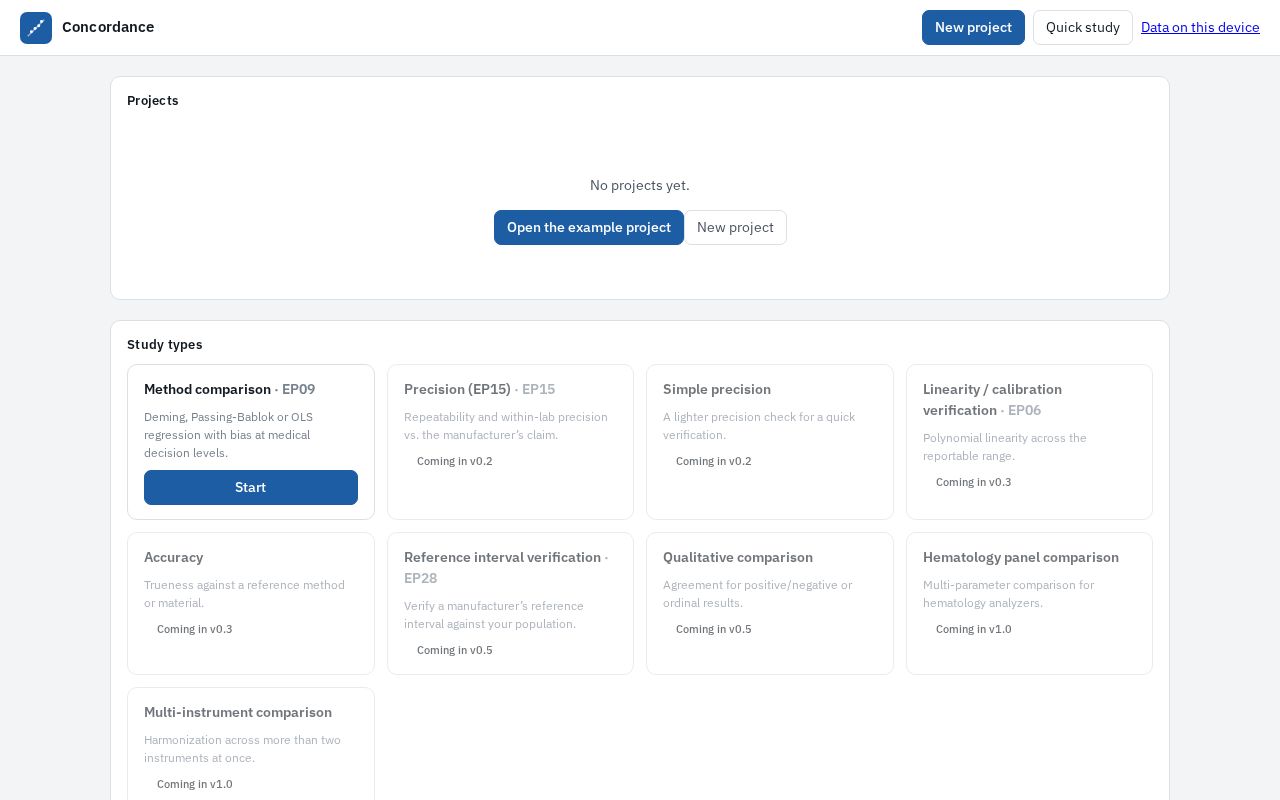The height and width of the screenshot is (800, 1280).
Task: Click the New project button in header
Action: [973, 28]
